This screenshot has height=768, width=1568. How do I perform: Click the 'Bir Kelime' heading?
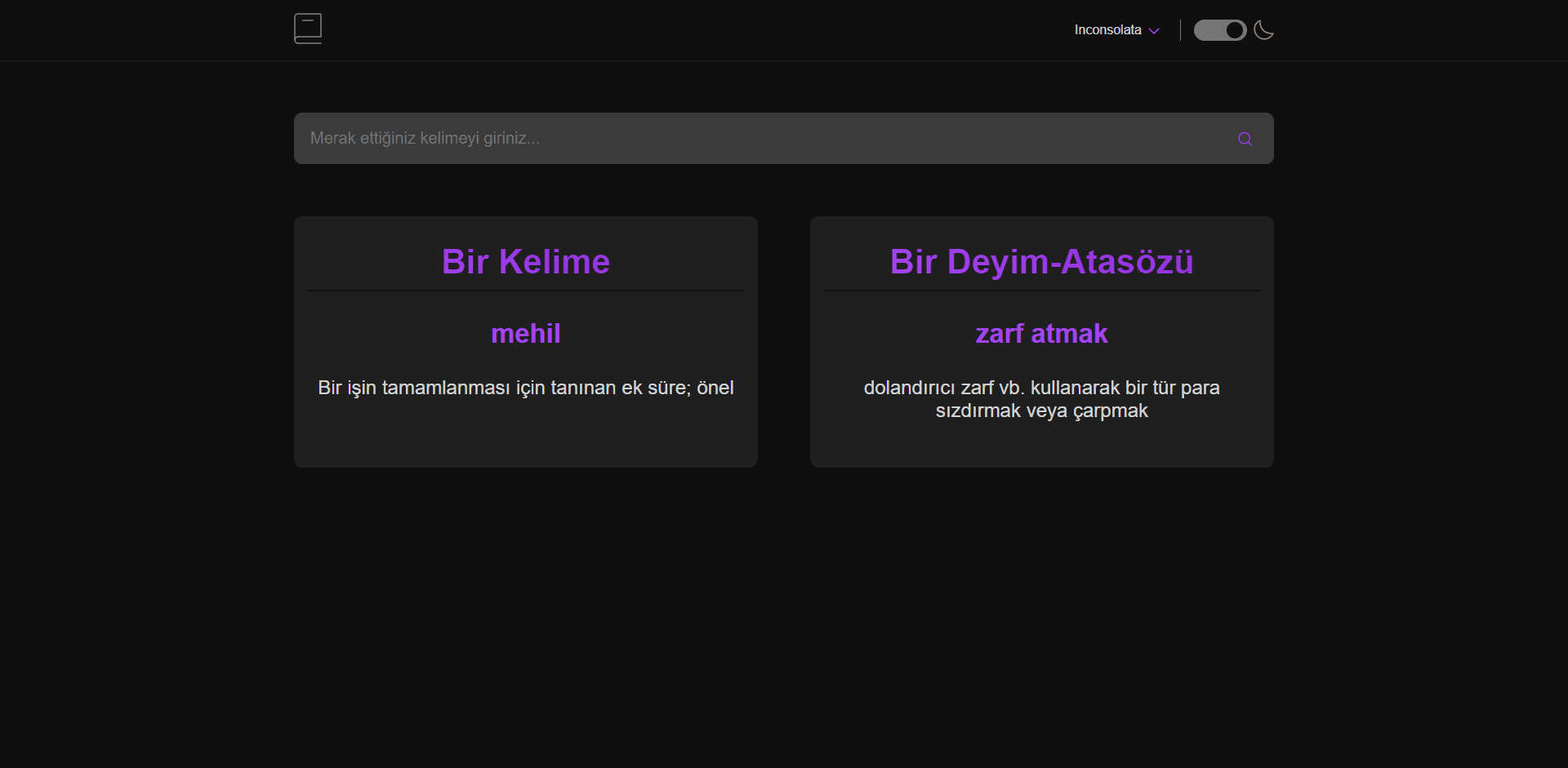click(526, 262)
